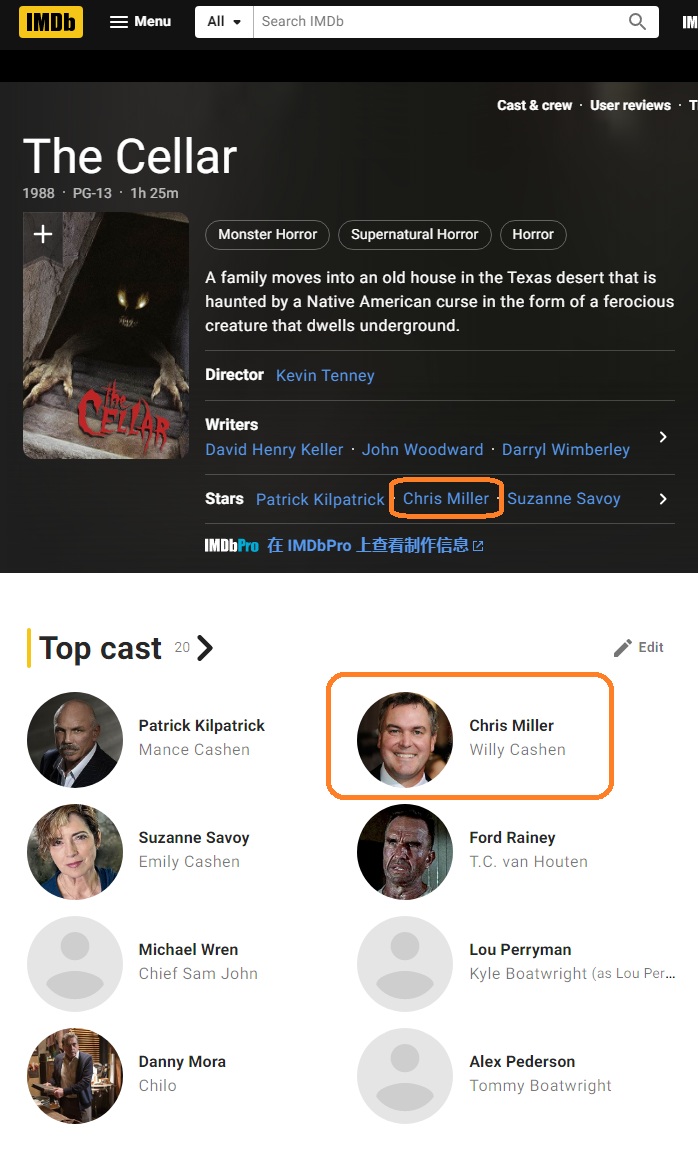Image resolution: width=698 pixels, height=1149 pixels.
Task: Open the IMDb home logo
Action: pos(51,21)
